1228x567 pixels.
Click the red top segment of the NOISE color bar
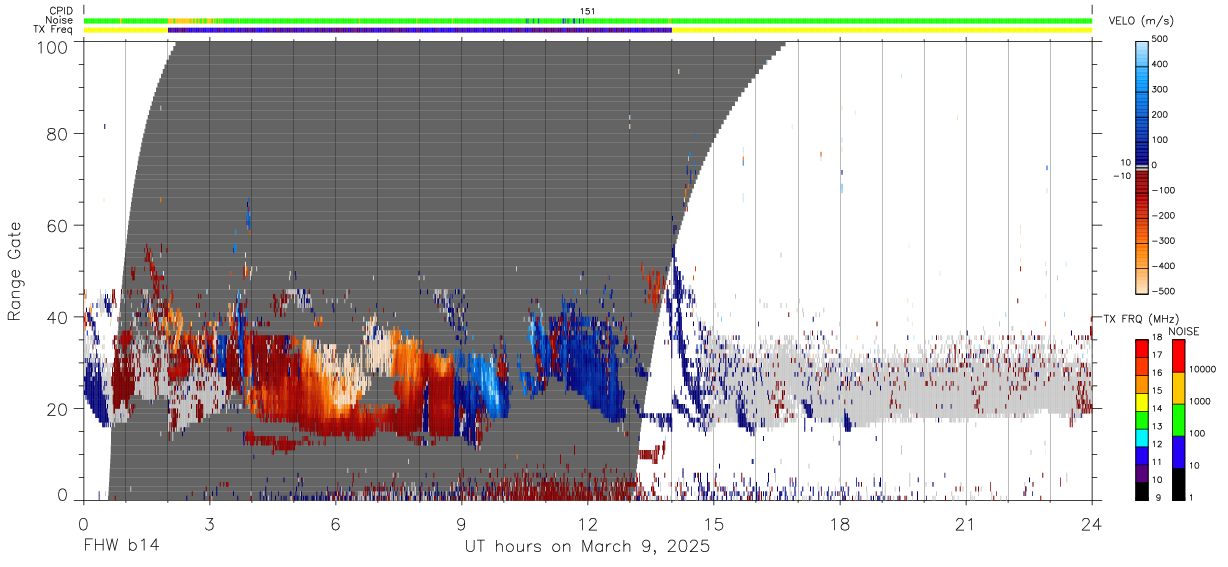tap(1177, 356)
